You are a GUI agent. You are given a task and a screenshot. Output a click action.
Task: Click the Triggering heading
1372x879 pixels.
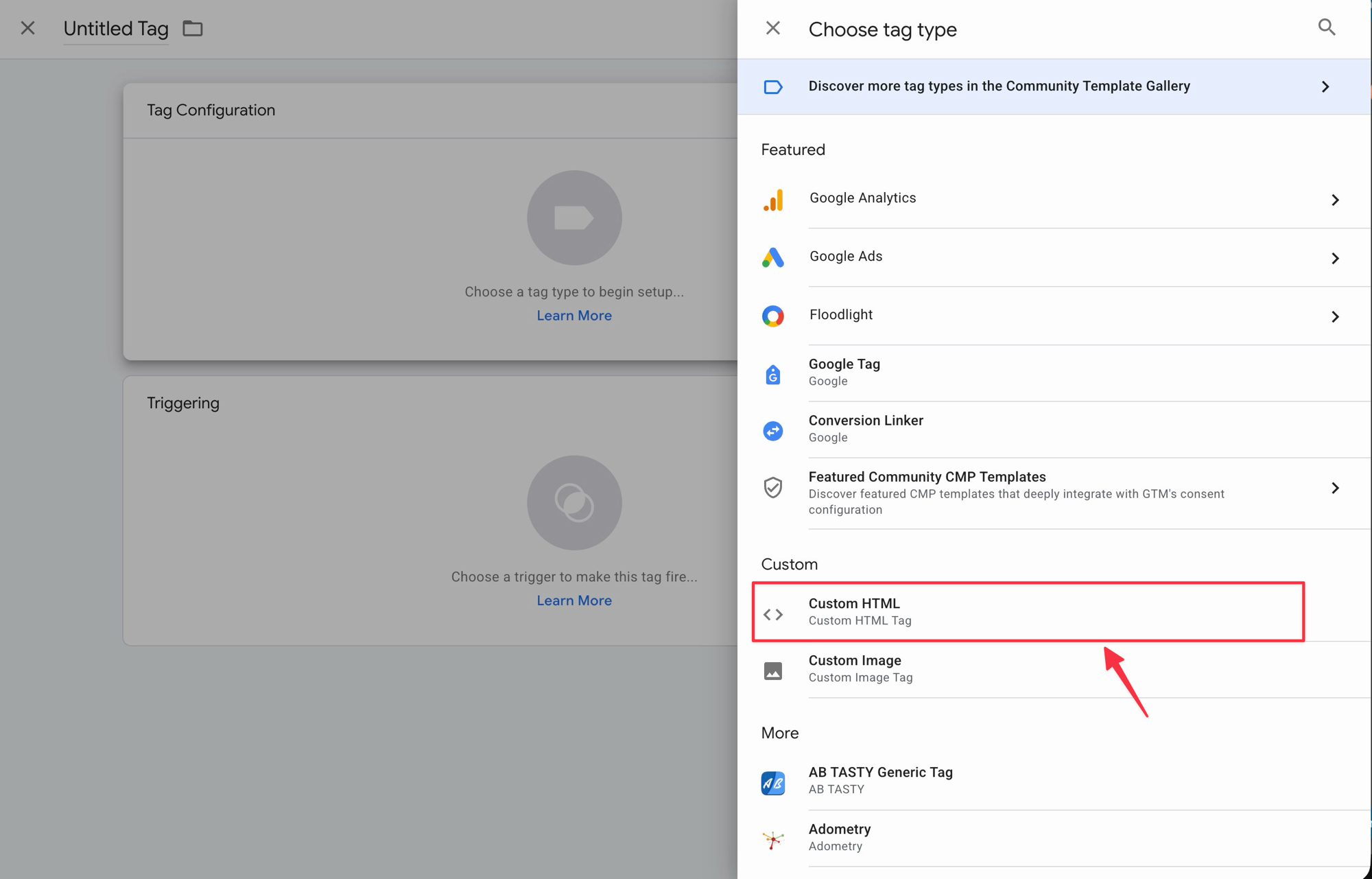[183, 403]
